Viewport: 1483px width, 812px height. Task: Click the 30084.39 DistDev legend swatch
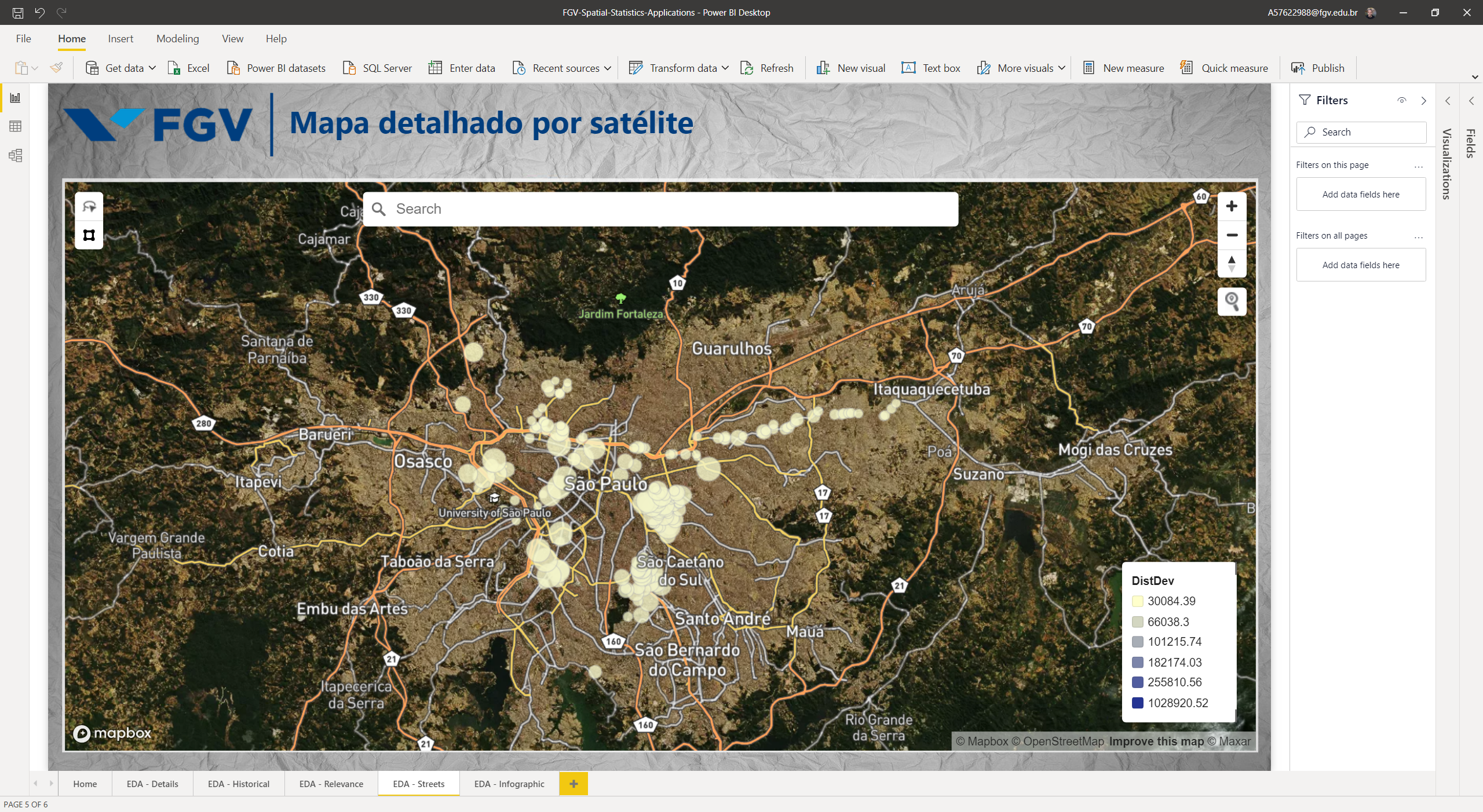(x=1137, y=601)
